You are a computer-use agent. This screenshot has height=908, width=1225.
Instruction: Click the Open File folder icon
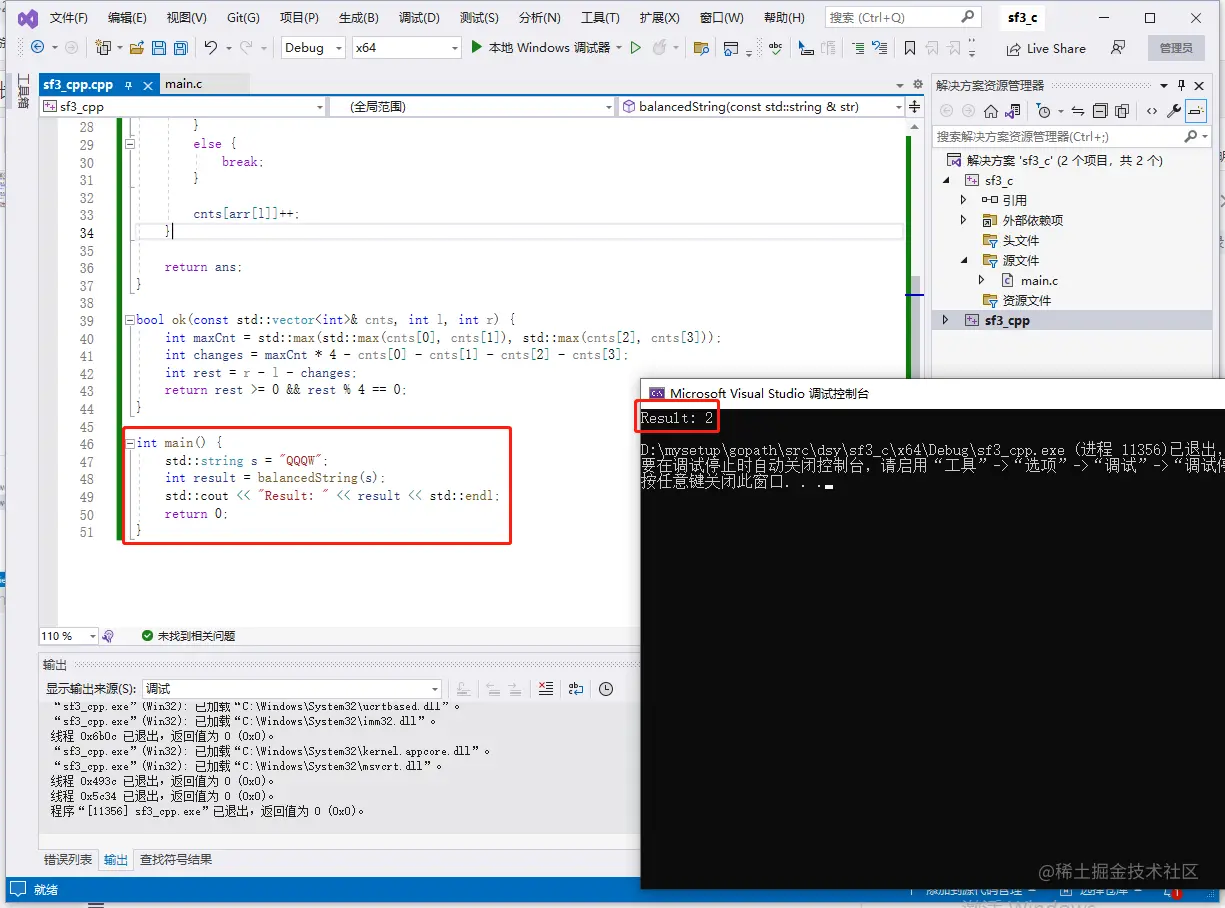click(136, 47)
